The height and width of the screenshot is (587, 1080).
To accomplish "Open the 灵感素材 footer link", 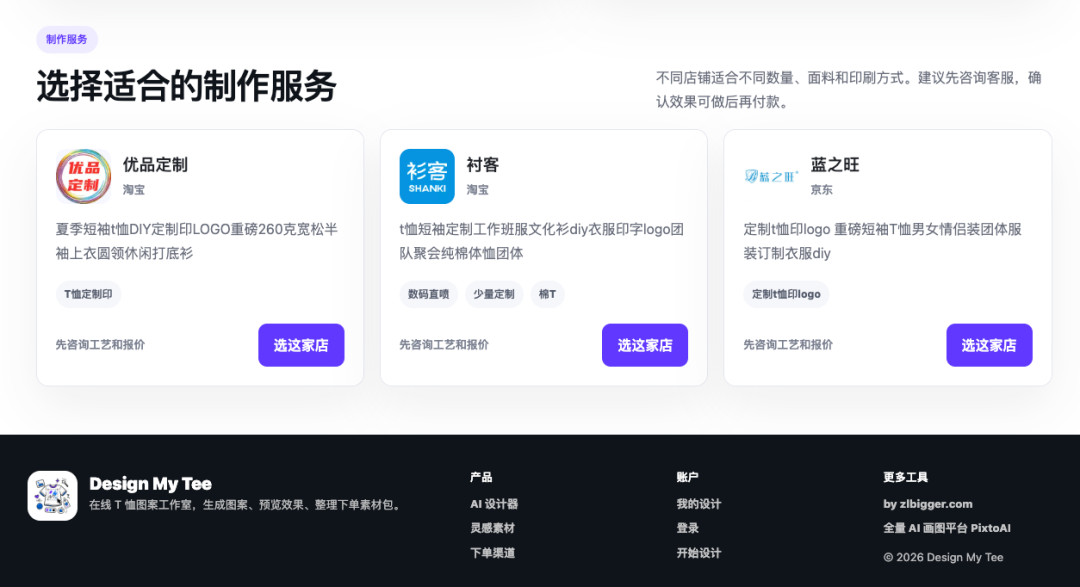I will (x=492, y=528).
